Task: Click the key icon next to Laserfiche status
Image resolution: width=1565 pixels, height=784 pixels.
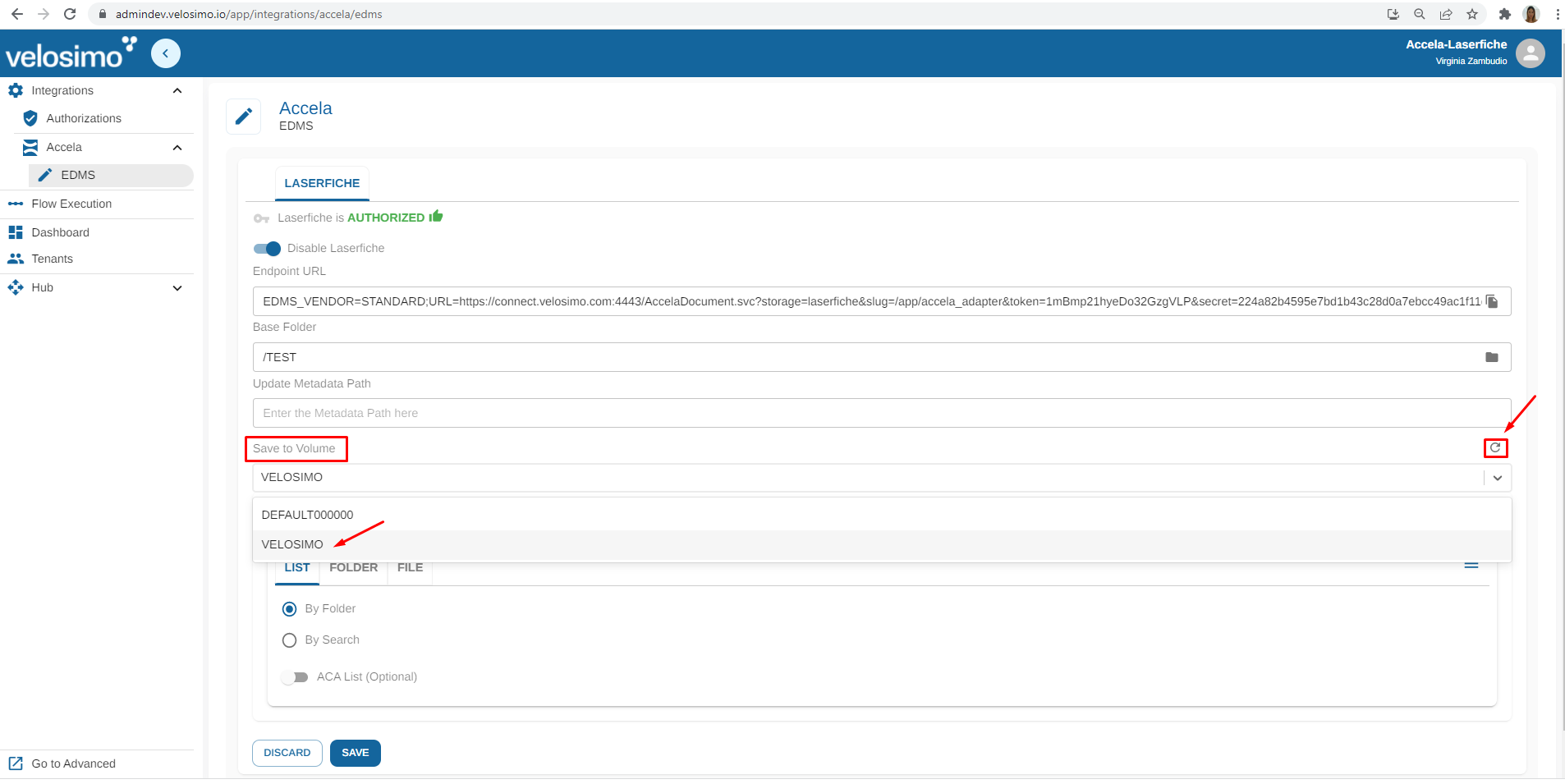Action: (262, 218)
